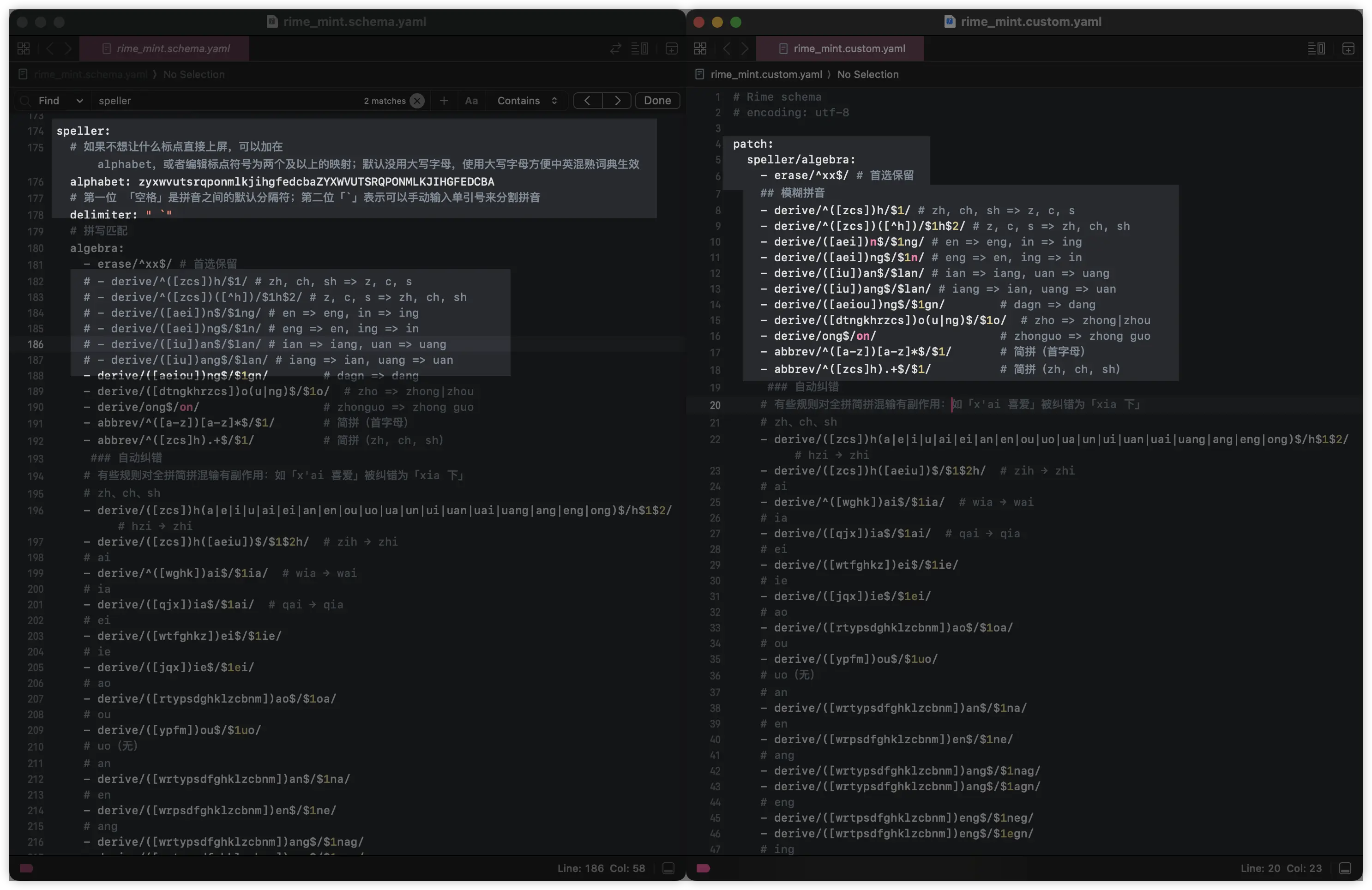Toggle code review arrows in schema window
Image resolution: width=1372 pixels, height=890 pixels.
[616, 48]
